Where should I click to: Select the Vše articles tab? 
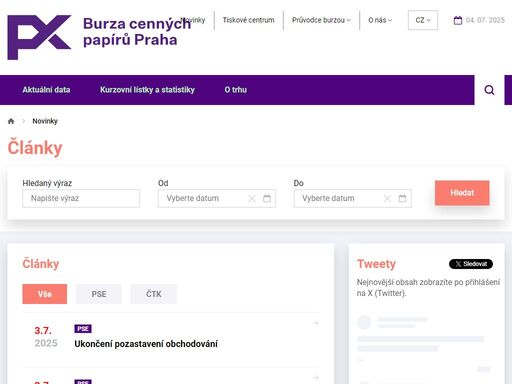(x=45, y=294)
